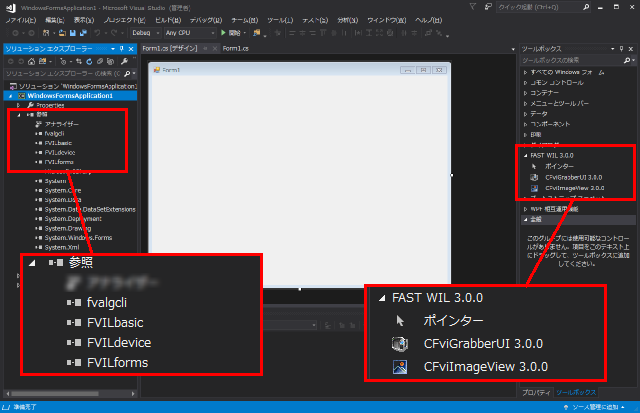Switch to the プロパティ bottom tab
The image size is (640, 413).
coord(536,393)
